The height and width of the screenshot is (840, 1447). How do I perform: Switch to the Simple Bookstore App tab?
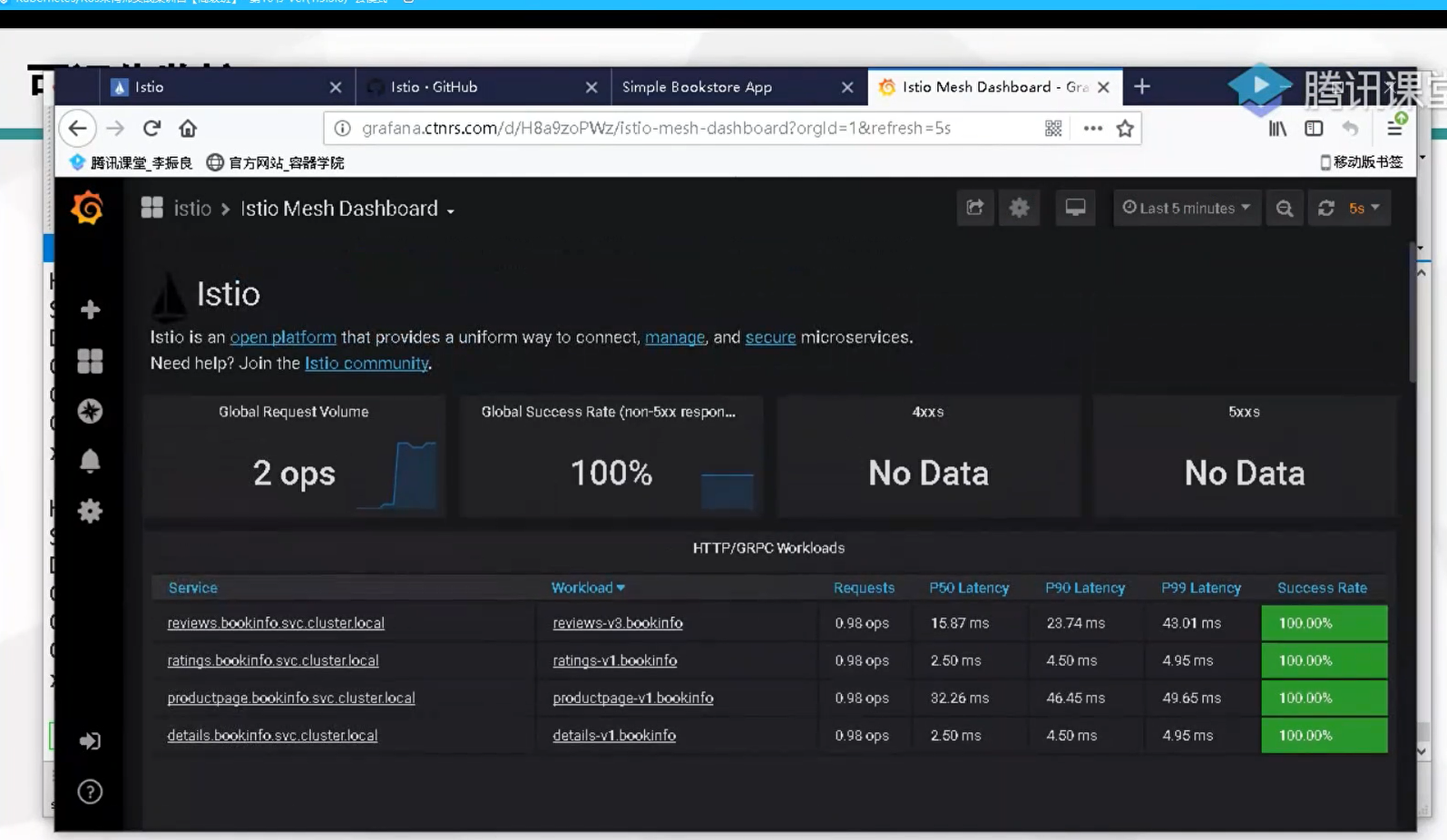697,87
